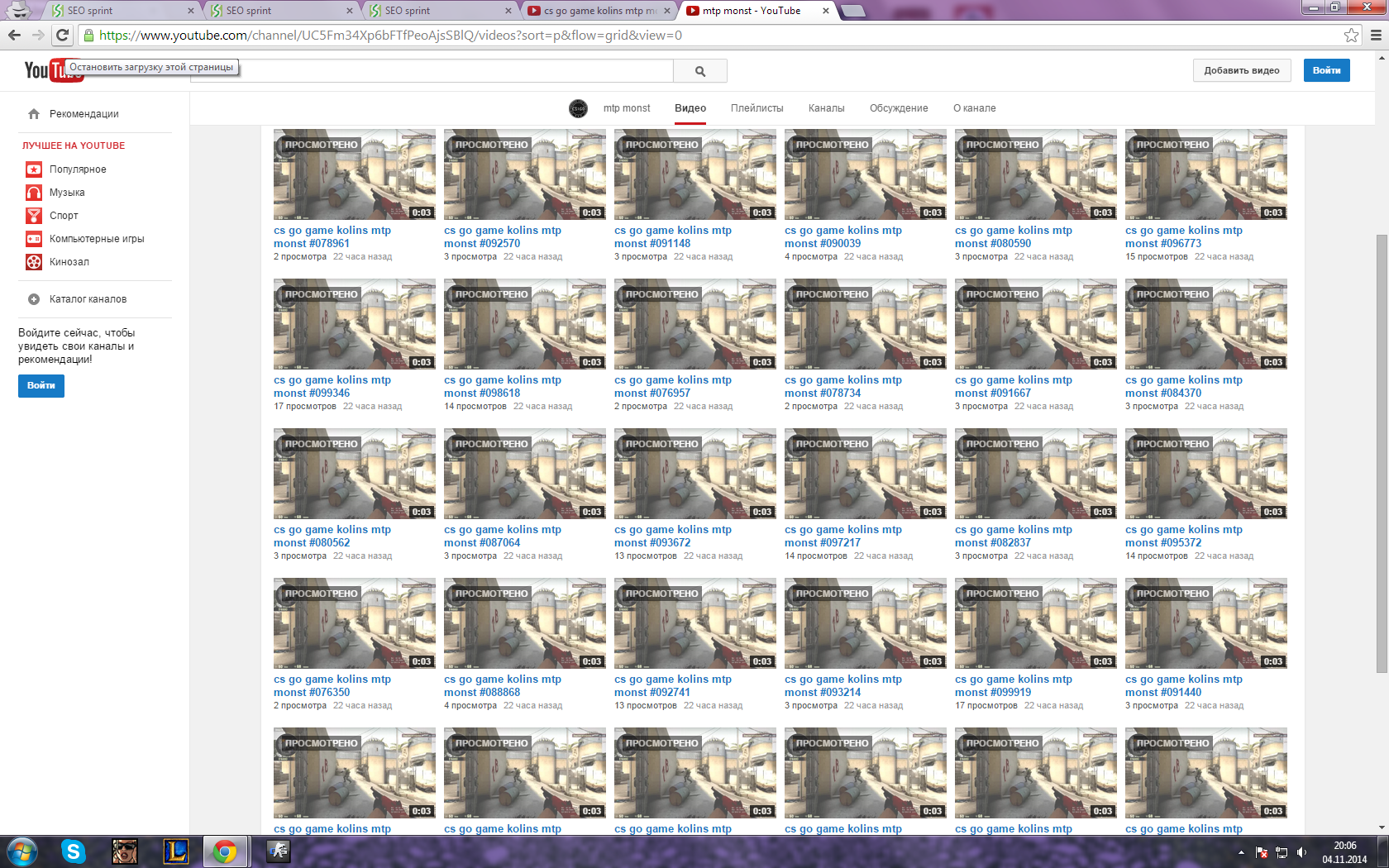Open video title monst #099346
Screen dimensions: 1389x868
click(x=332, y=387)
